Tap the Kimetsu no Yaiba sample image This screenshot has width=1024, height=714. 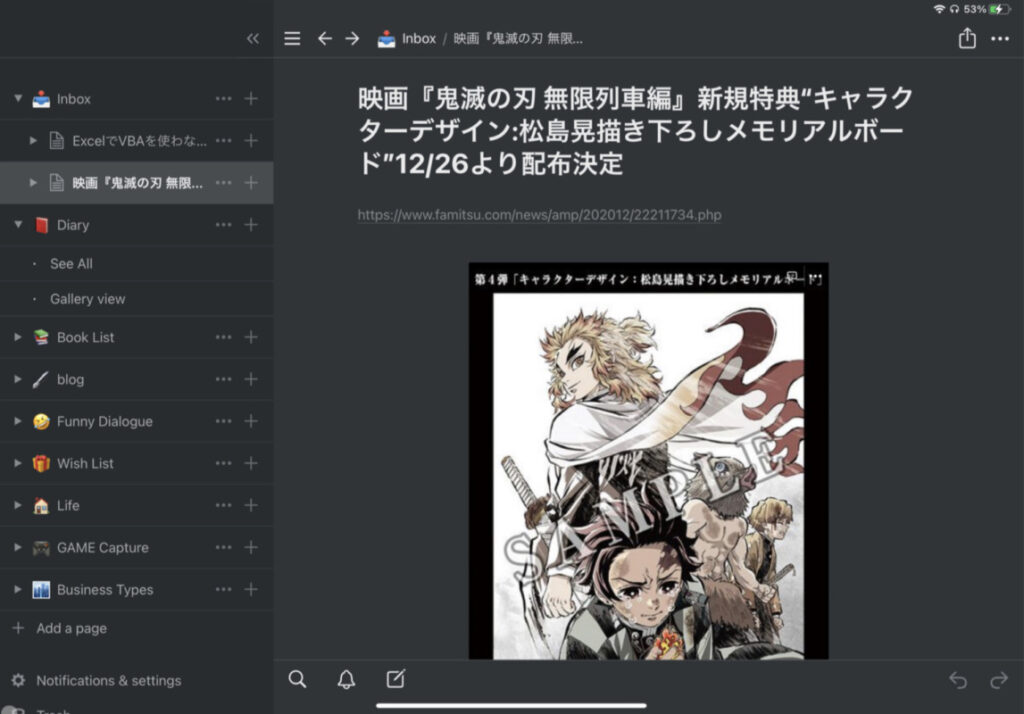click(x=648, y=461)
